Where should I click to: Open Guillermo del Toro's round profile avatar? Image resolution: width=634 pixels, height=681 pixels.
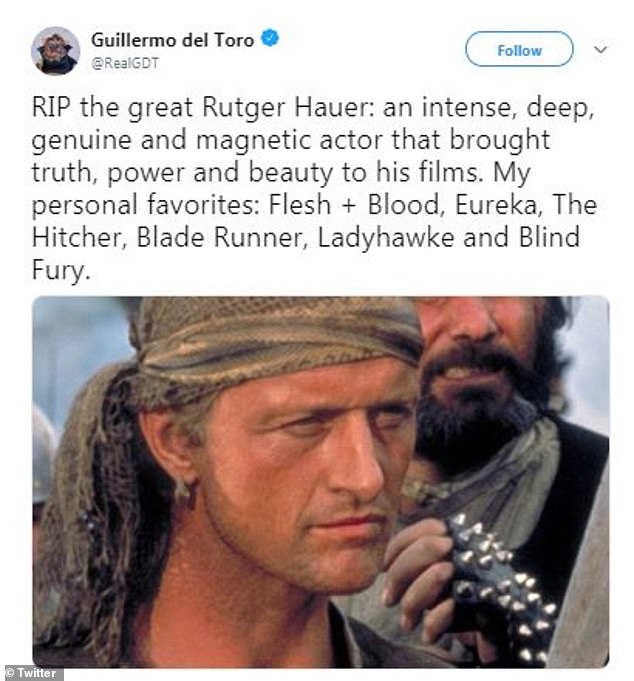(56, 51)
